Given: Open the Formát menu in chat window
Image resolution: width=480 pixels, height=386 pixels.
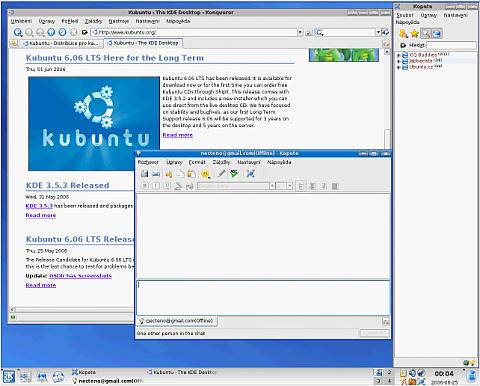Looking at the screenshot, I should coord(197,162).
